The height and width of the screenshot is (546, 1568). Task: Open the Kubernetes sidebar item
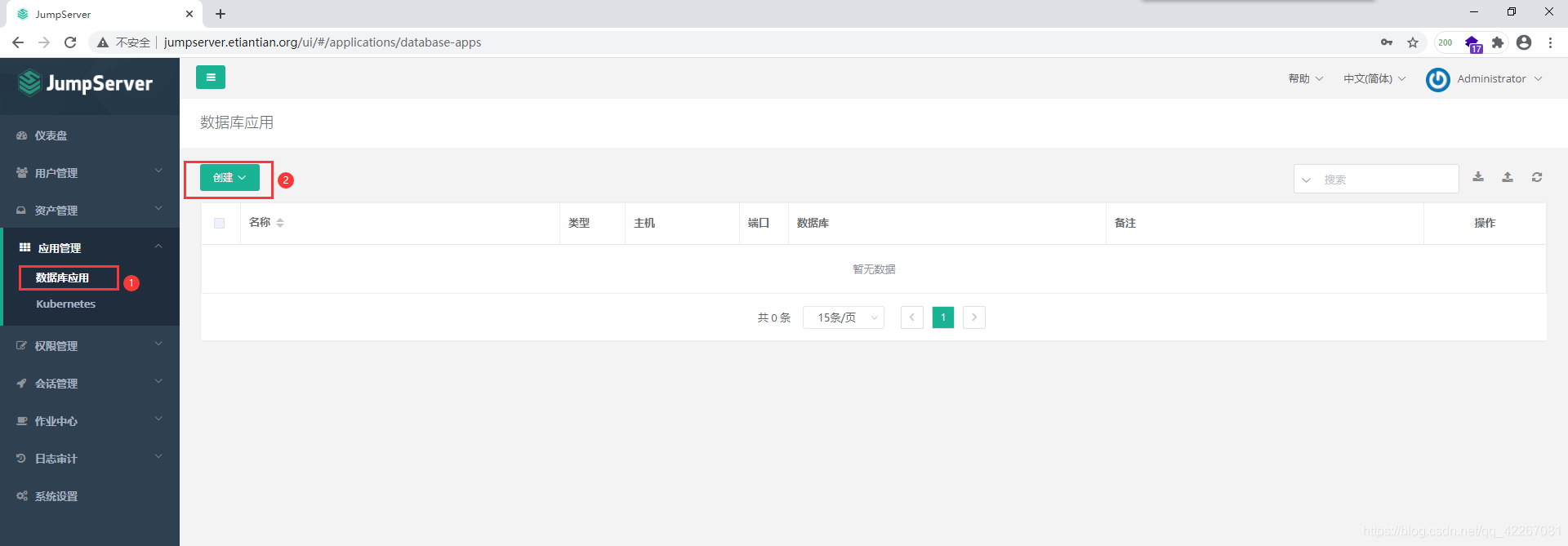click(66, 304)
